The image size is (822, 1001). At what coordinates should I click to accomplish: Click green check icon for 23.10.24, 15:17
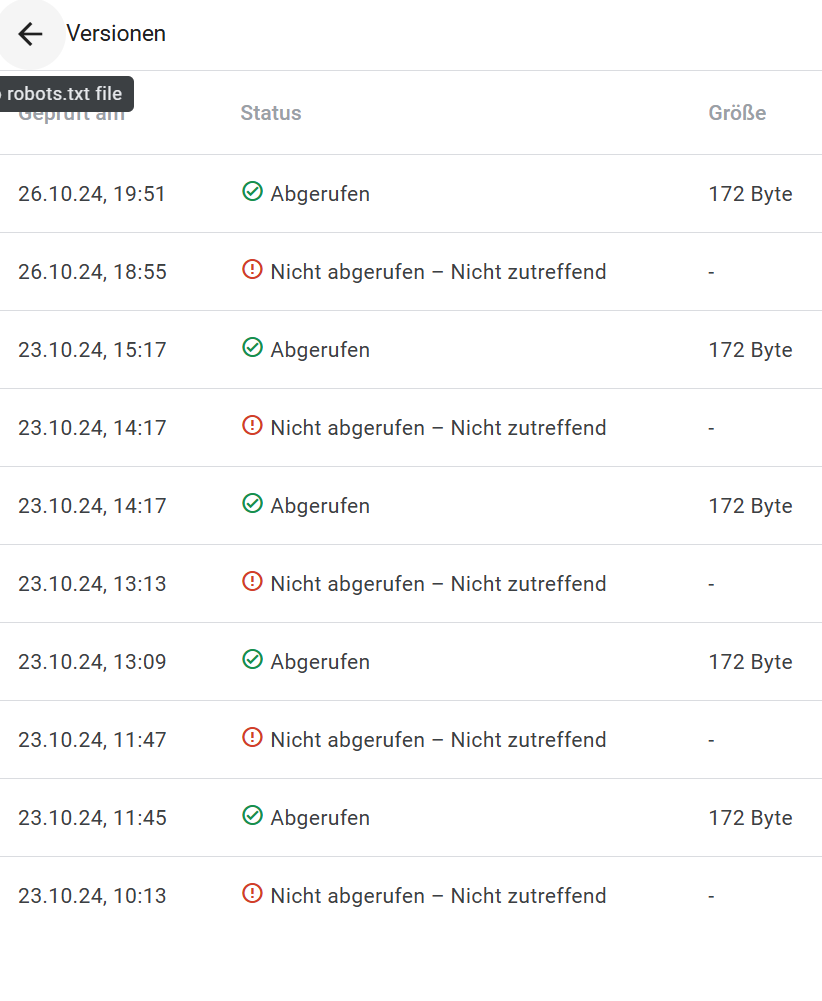253,347
